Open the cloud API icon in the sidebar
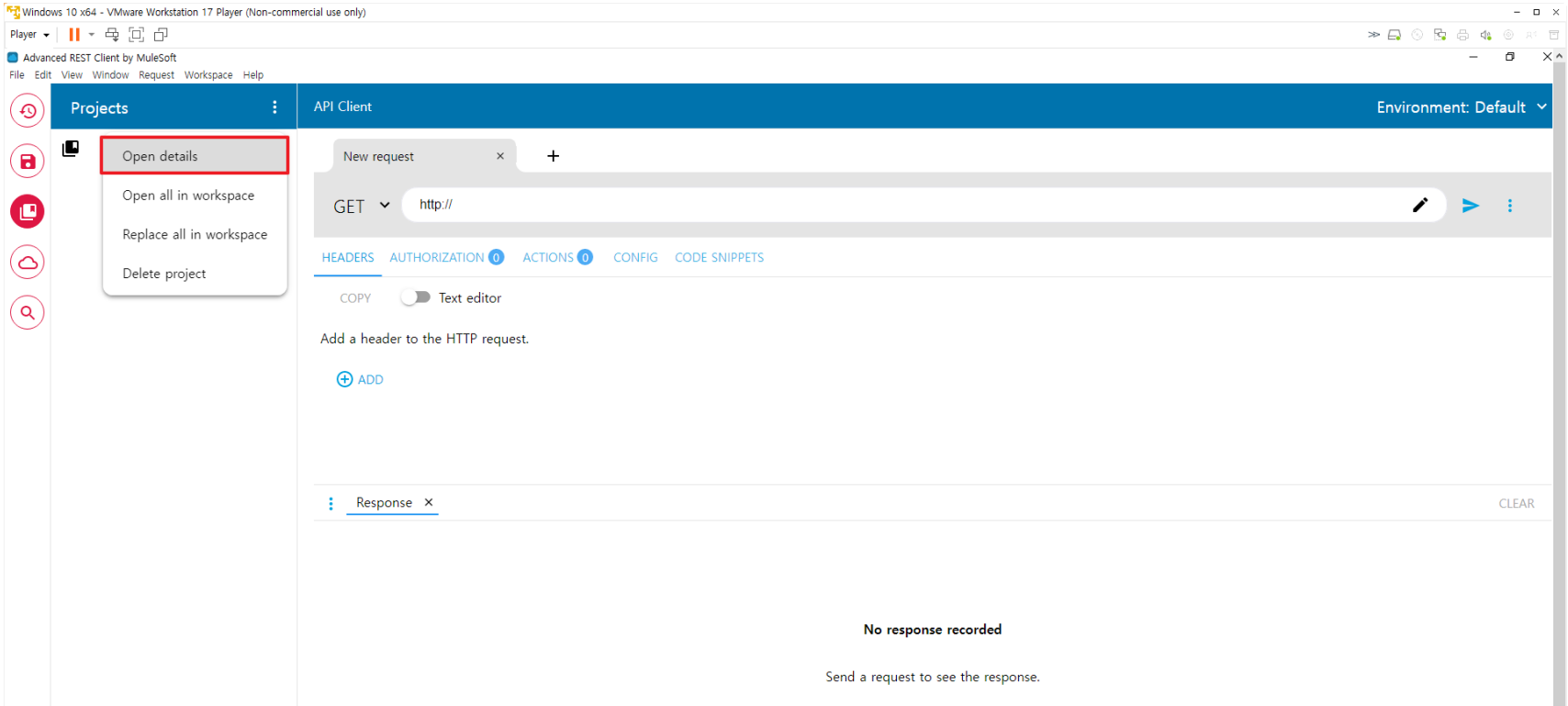Image resolution: width=1568 pixels, height=706 pixels. click(x=28, y=263)
